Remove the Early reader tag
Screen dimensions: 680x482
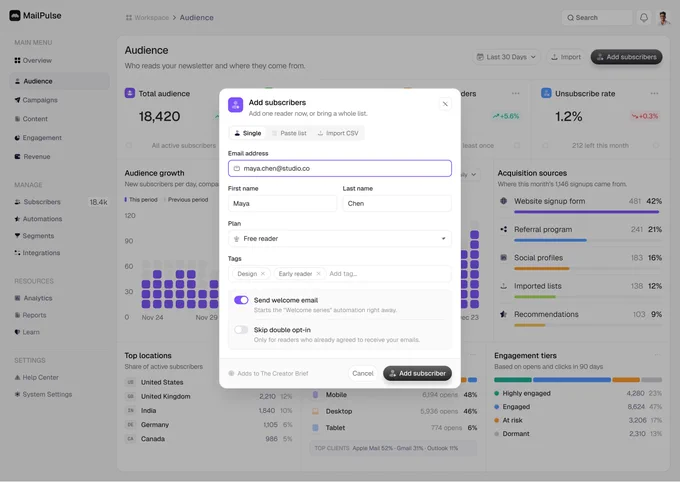click(x=318, y=274)
